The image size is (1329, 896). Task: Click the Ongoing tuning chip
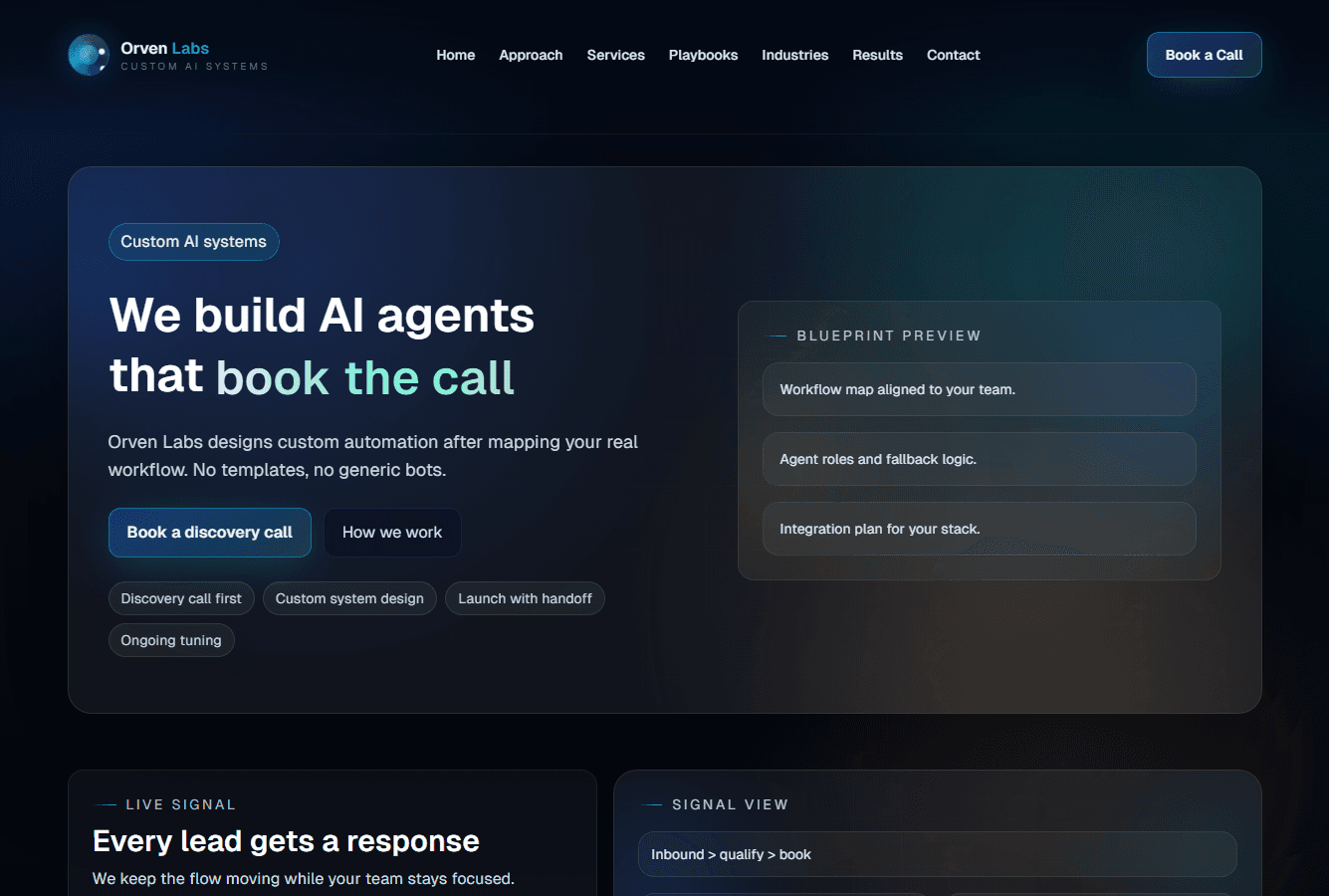click(x=171, y=640)
